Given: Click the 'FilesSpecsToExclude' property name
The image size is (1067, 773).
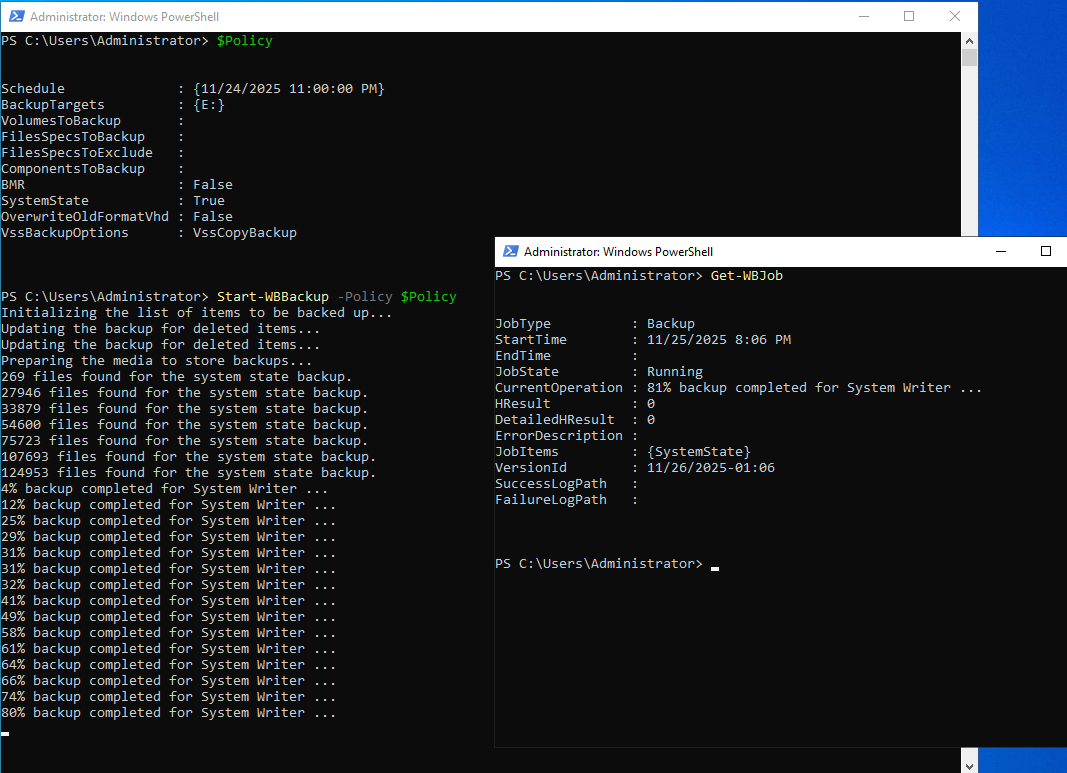Looking at the screenshot, I should 77,152.
